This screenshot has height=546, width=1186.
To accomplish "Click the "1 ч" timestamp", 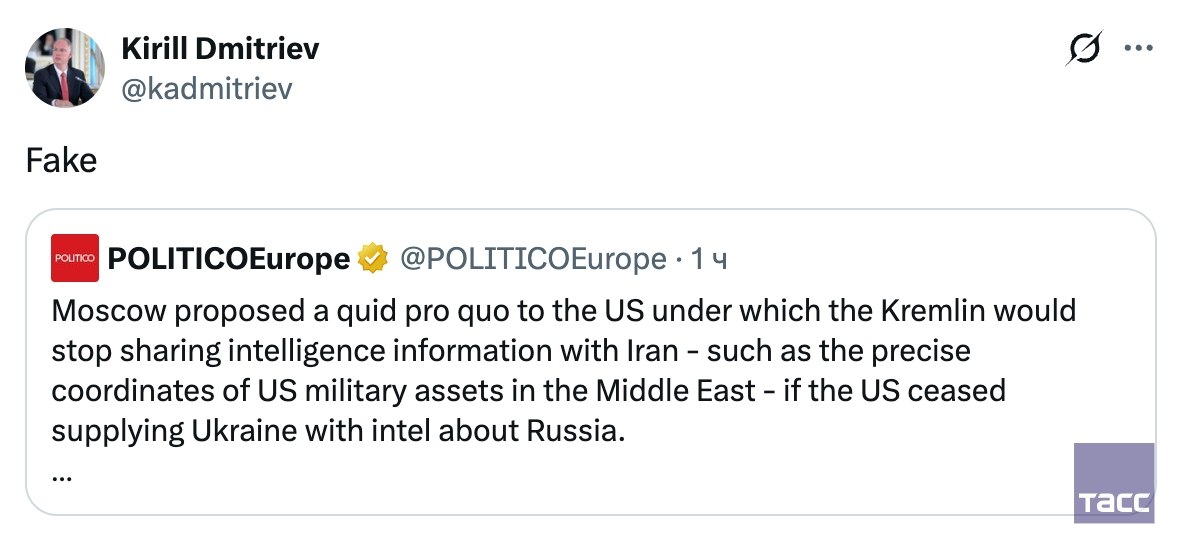I will (x=709, y=259).
